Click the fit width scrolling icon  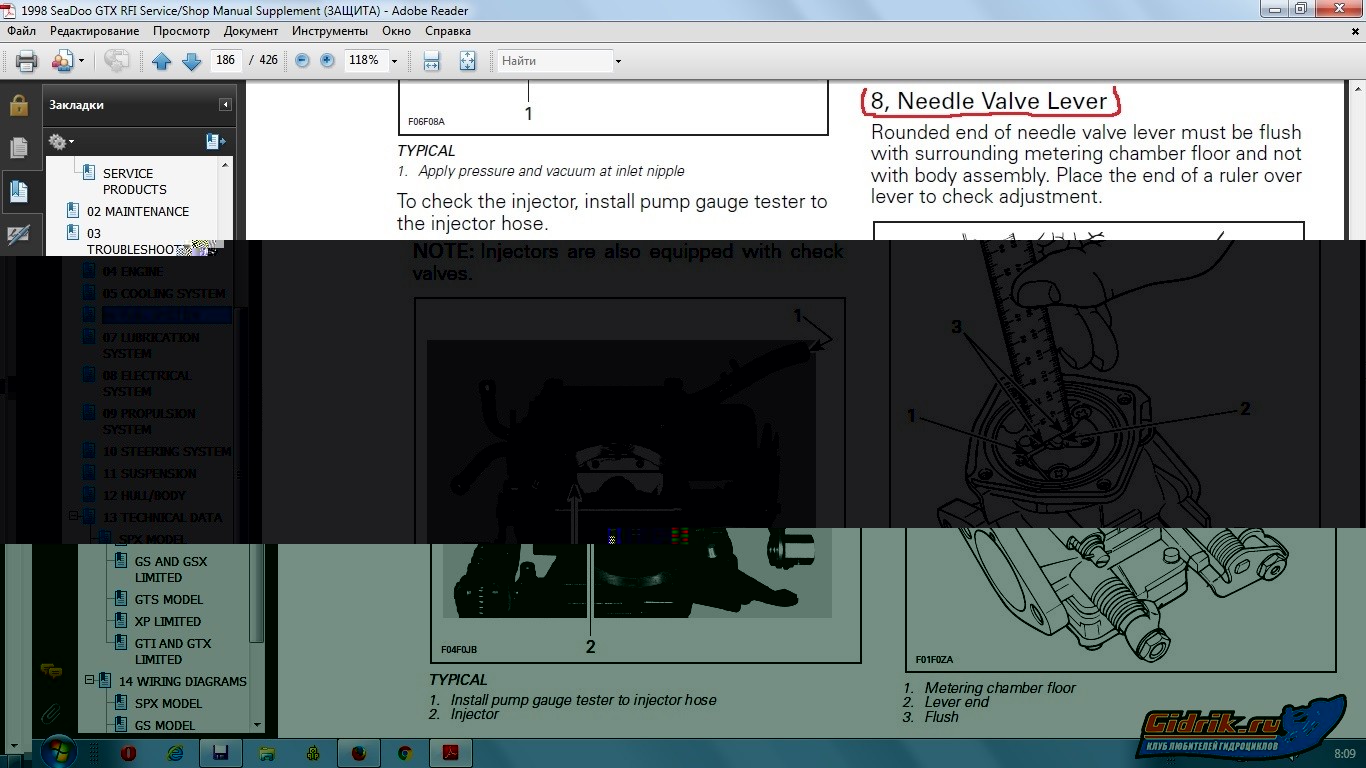pyautogui.click(x=432, y=61)
